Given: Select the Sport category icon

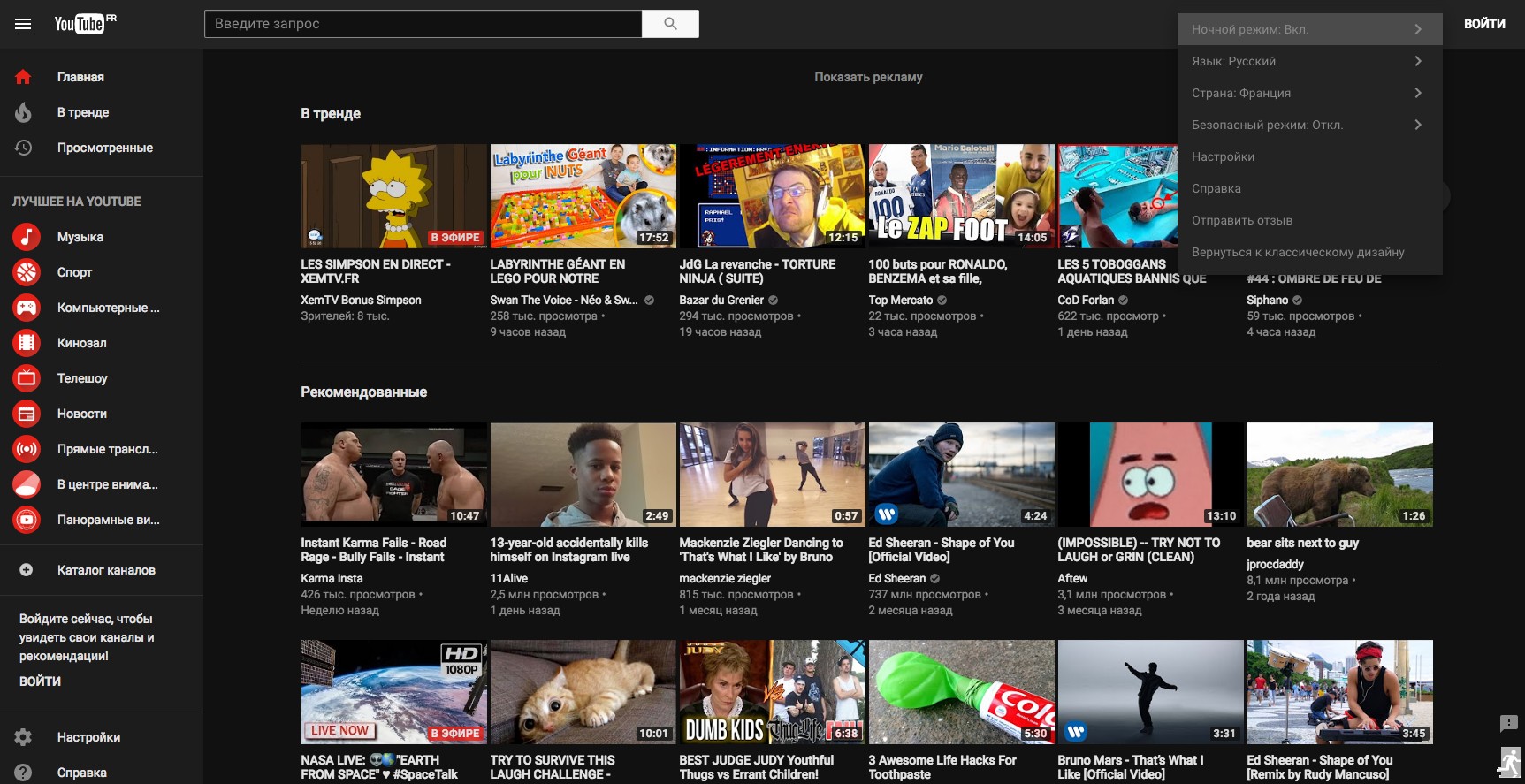Looking at the screenshot, I should 27,272.
